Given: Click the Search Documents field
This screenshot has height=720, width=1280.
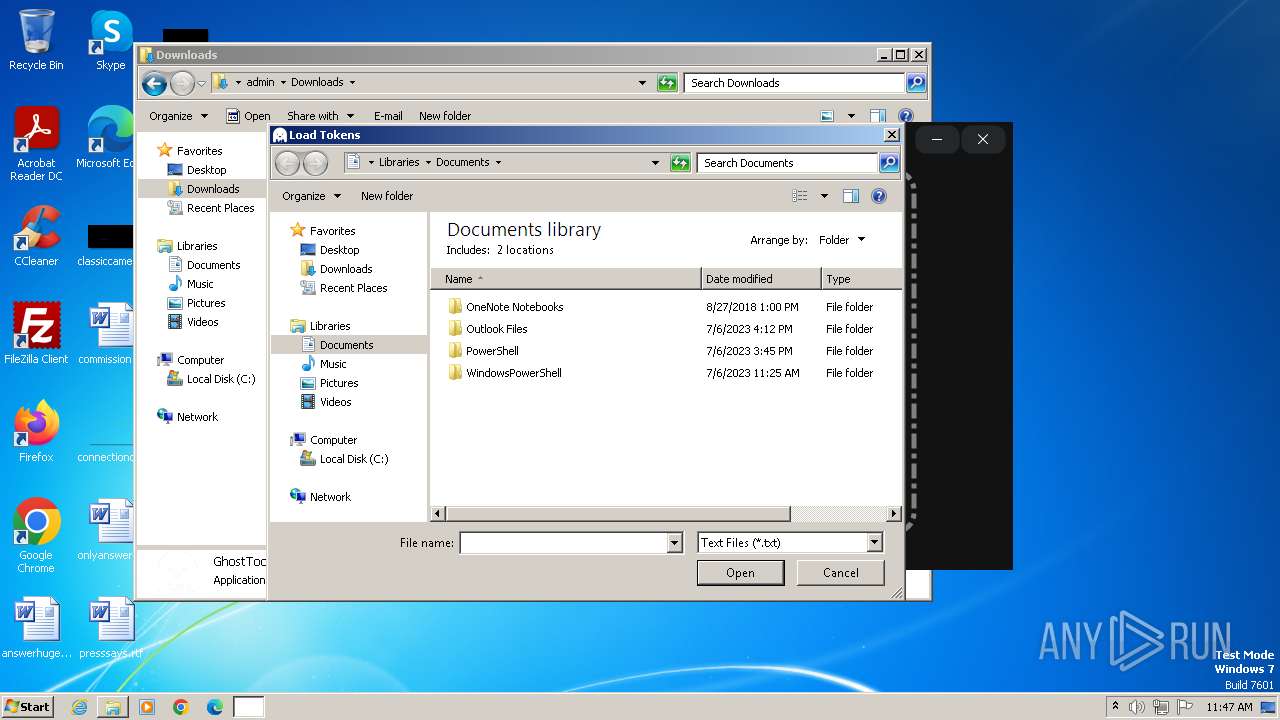Looking at the screenshot, I should 788,163.
